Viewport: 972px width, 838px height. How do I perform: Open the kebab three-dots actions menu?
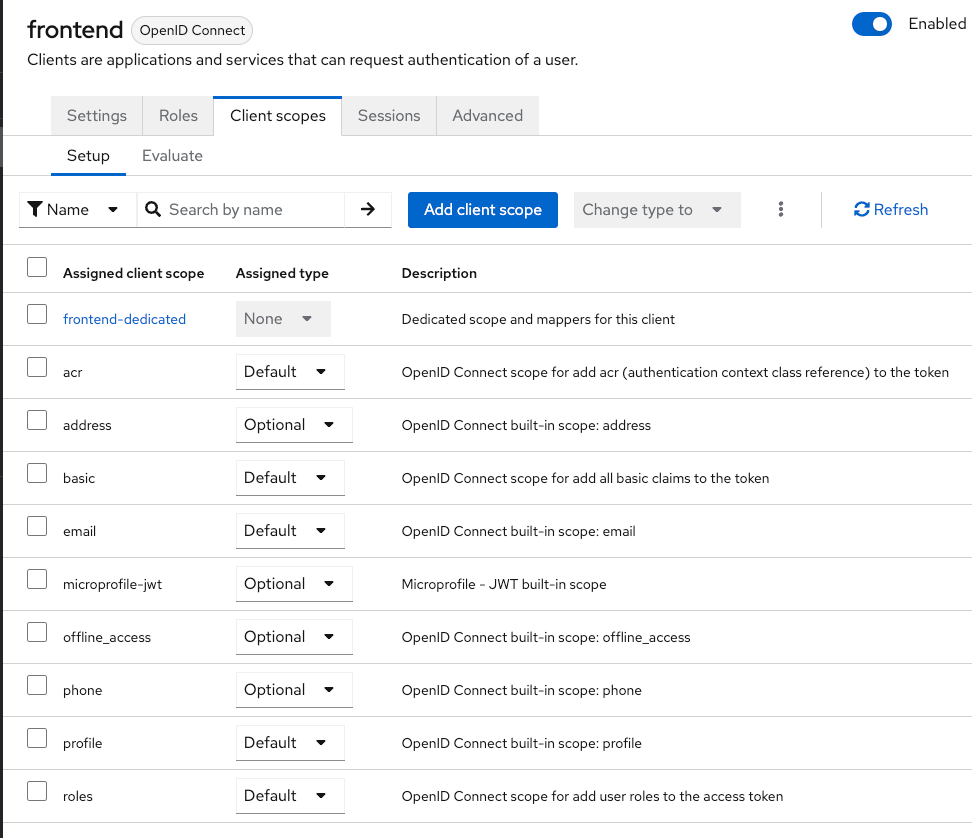[x=781, y=209]
